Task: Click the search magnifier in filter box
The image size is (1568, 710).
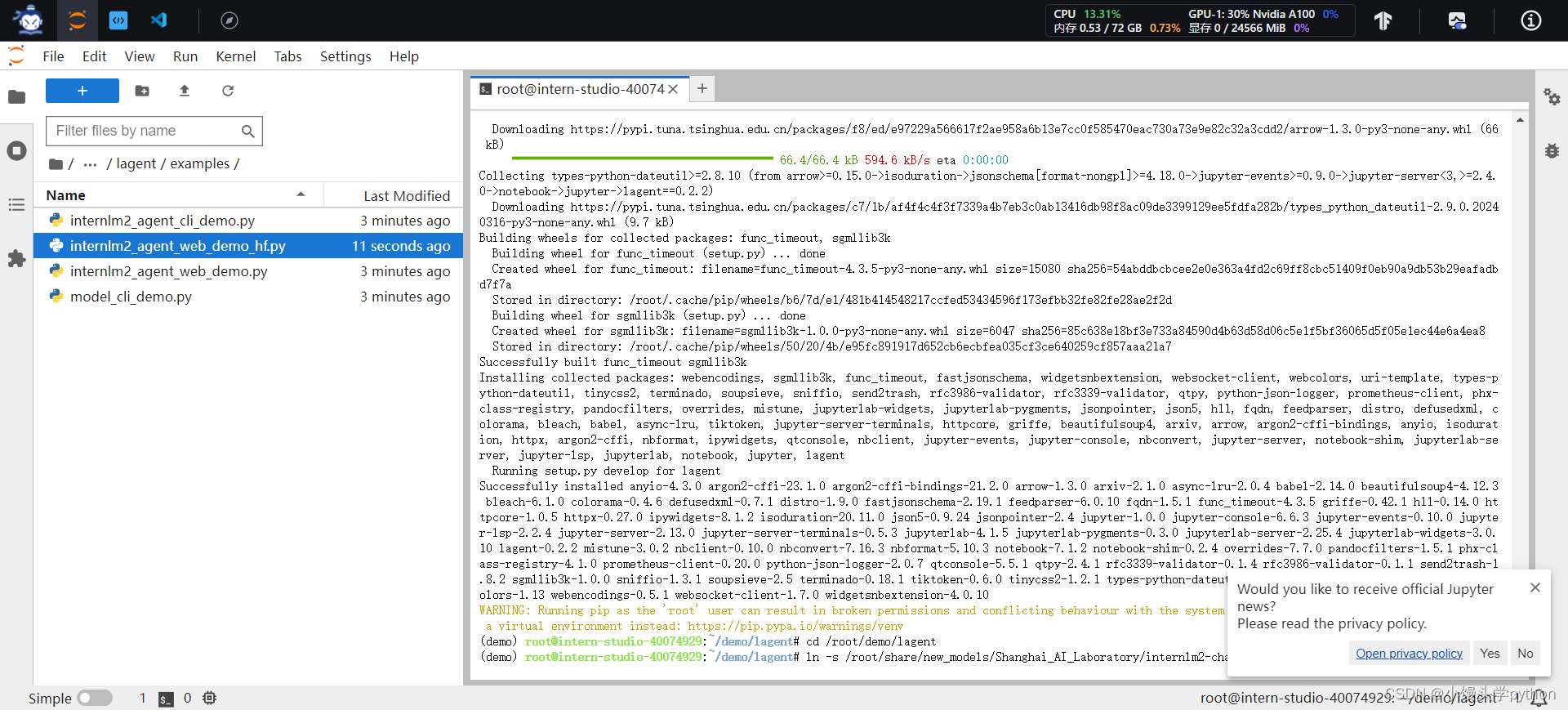Action: [248, 131]
